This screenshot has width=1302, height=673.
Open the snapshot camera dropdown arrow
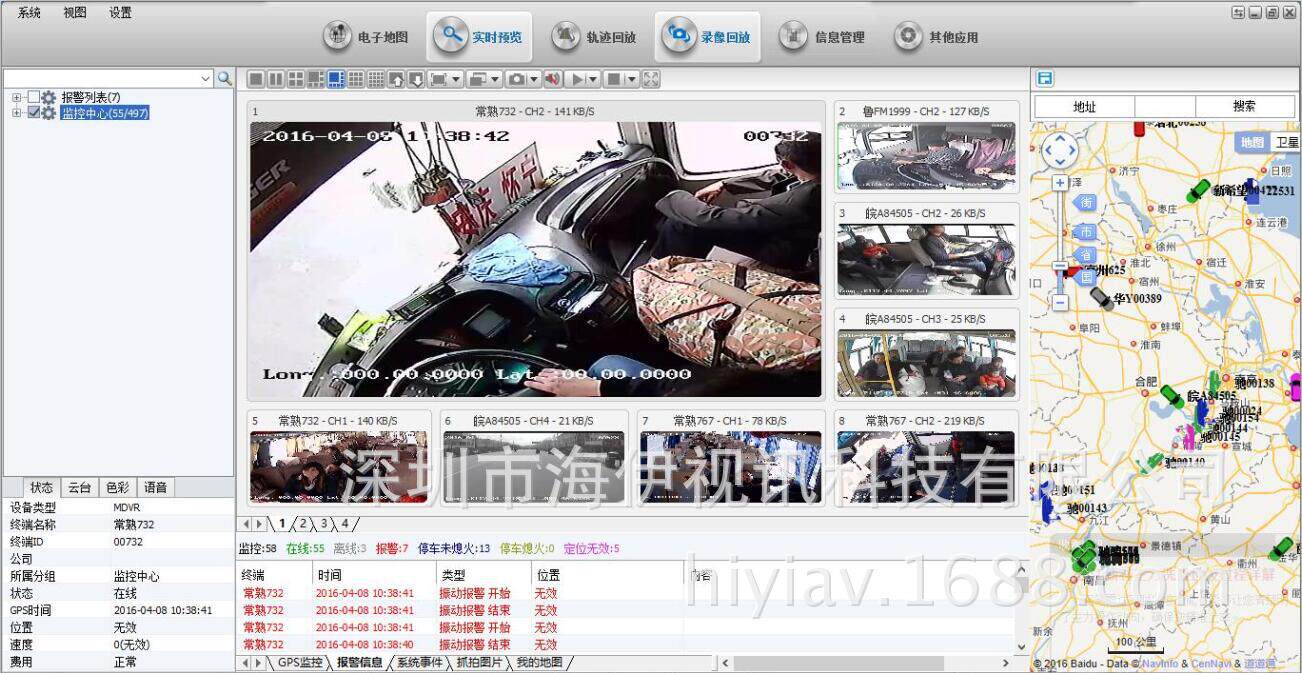[533, 79]
